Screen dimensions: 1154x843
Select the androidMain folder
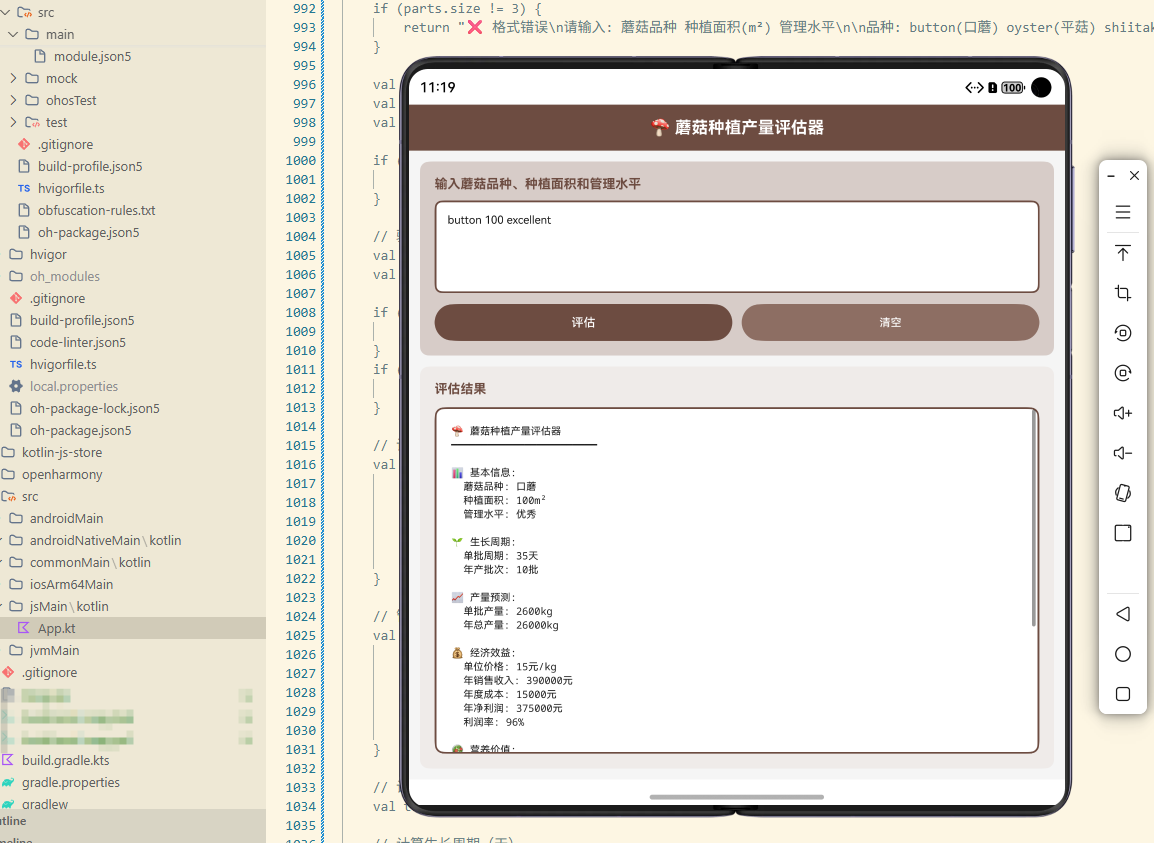point(66,518)
